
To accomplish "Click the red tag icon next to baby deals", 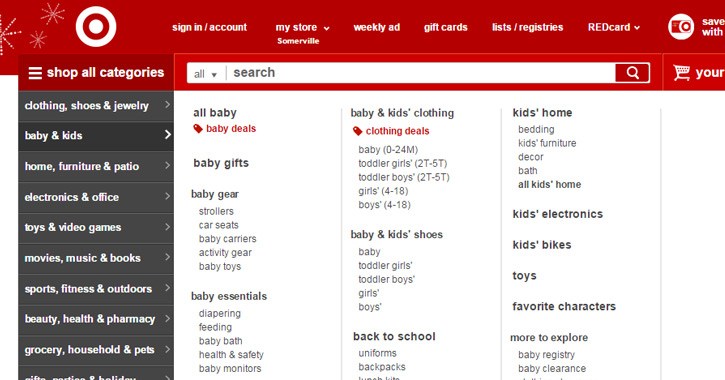I will 198,129.
